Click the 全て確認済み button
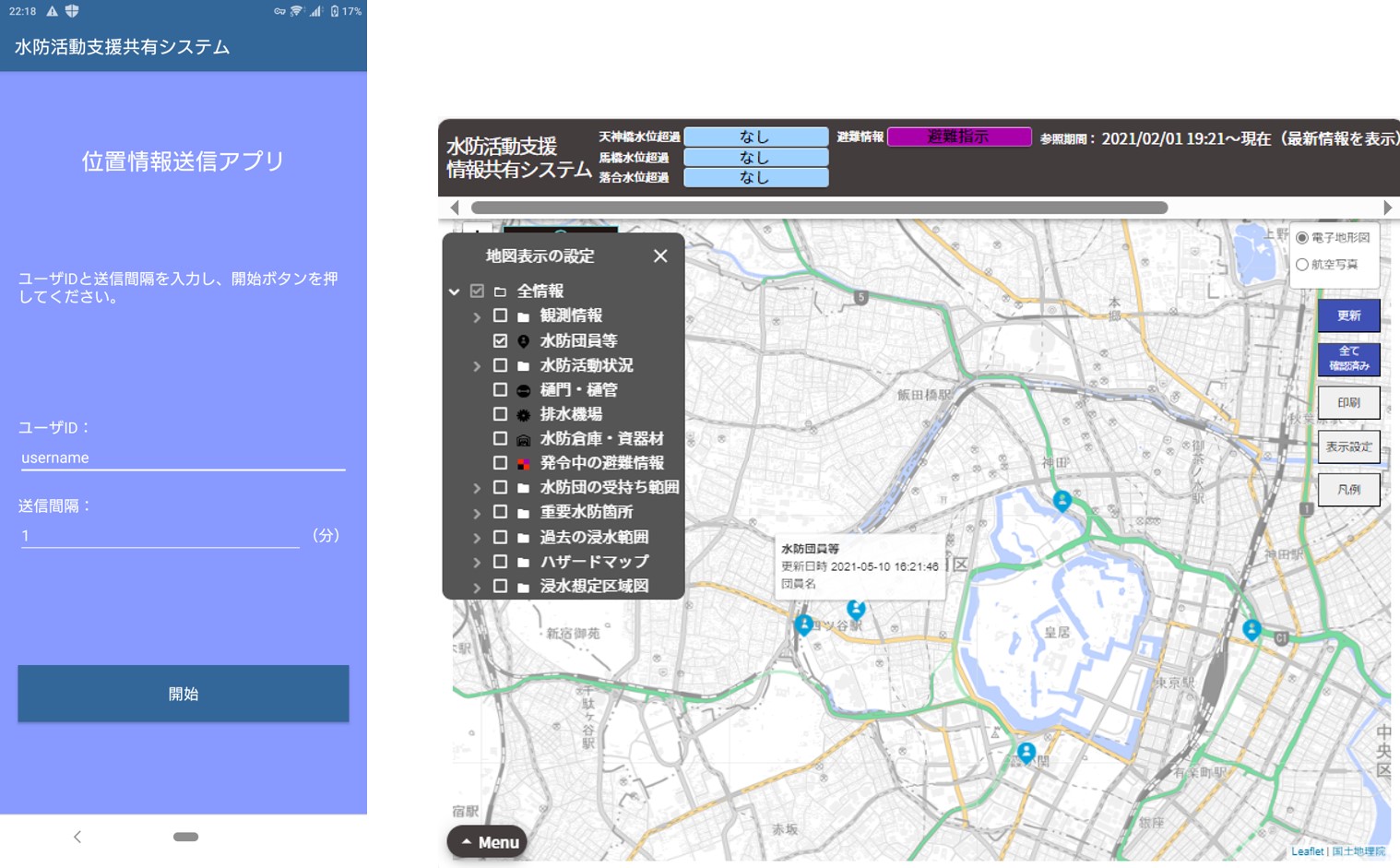Image resolution: width=1400 pixels, height=868 pixels. tap(1348, 359)
